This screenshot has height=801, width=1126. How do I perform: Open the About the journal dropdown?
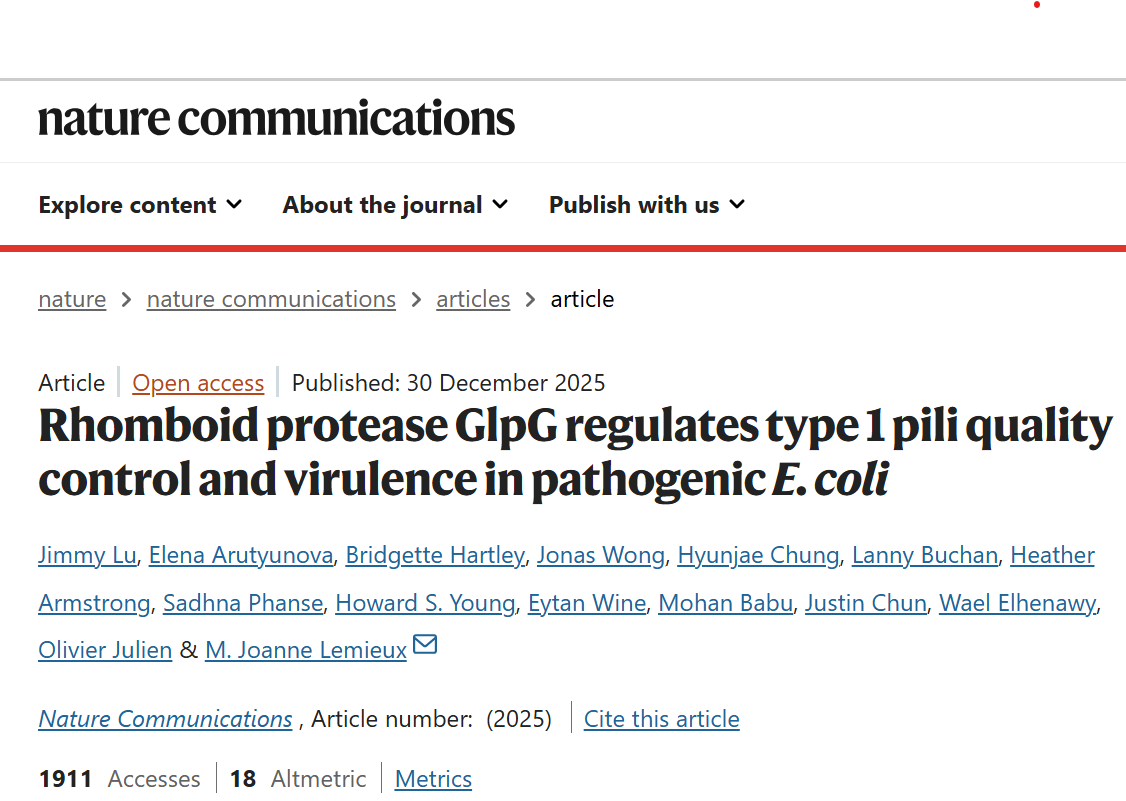395,205
